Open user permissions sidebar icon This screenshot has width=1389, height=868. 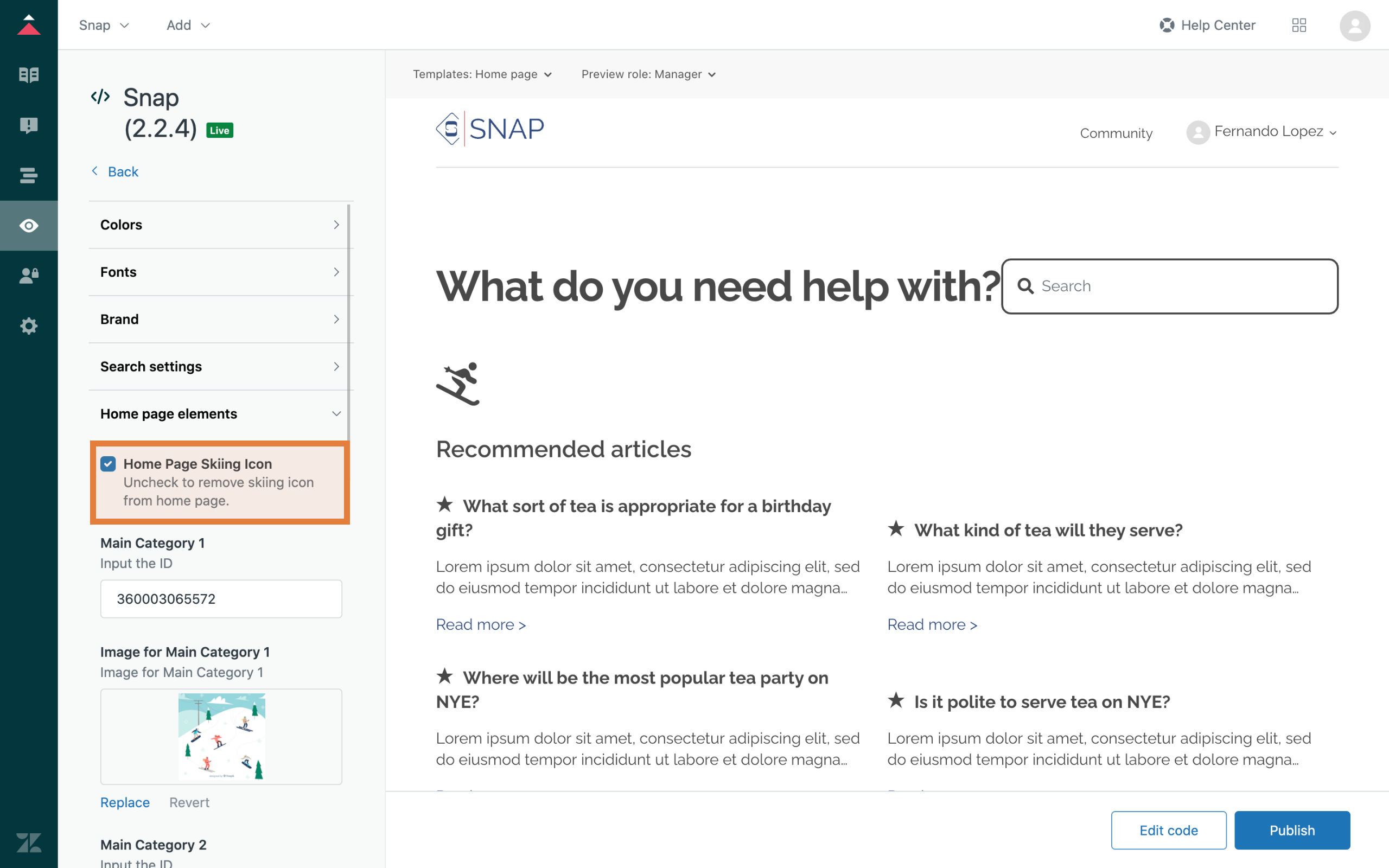coord(29,276)
